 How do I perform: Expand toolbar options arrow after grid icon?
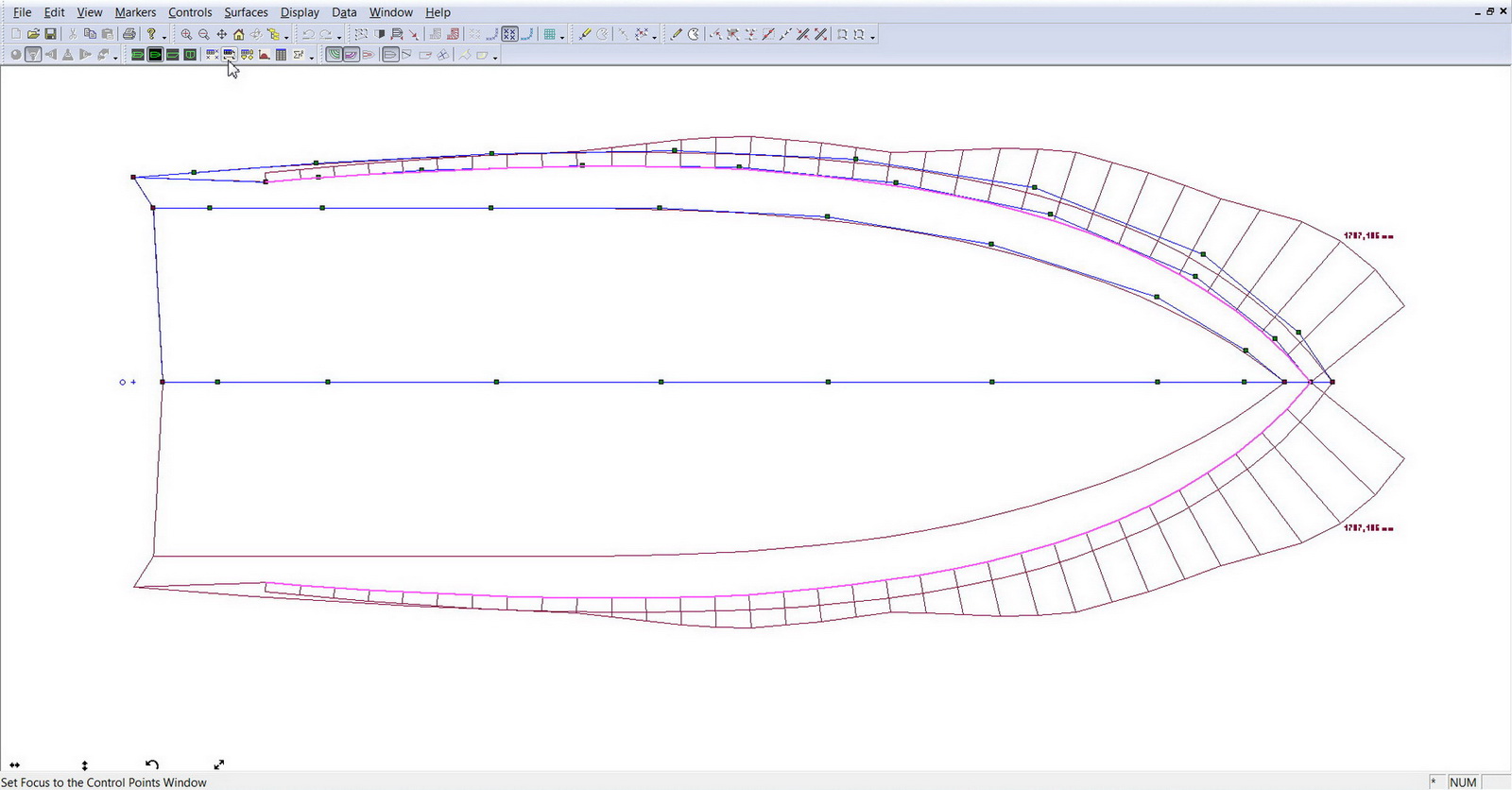click(562, 38)
